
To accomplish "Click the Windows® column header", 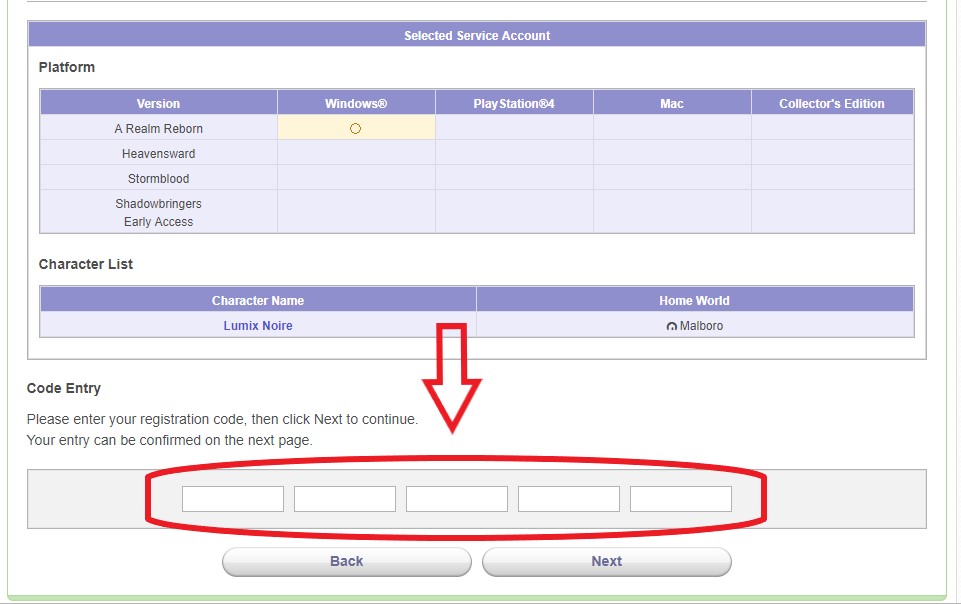I will point(356,103).
